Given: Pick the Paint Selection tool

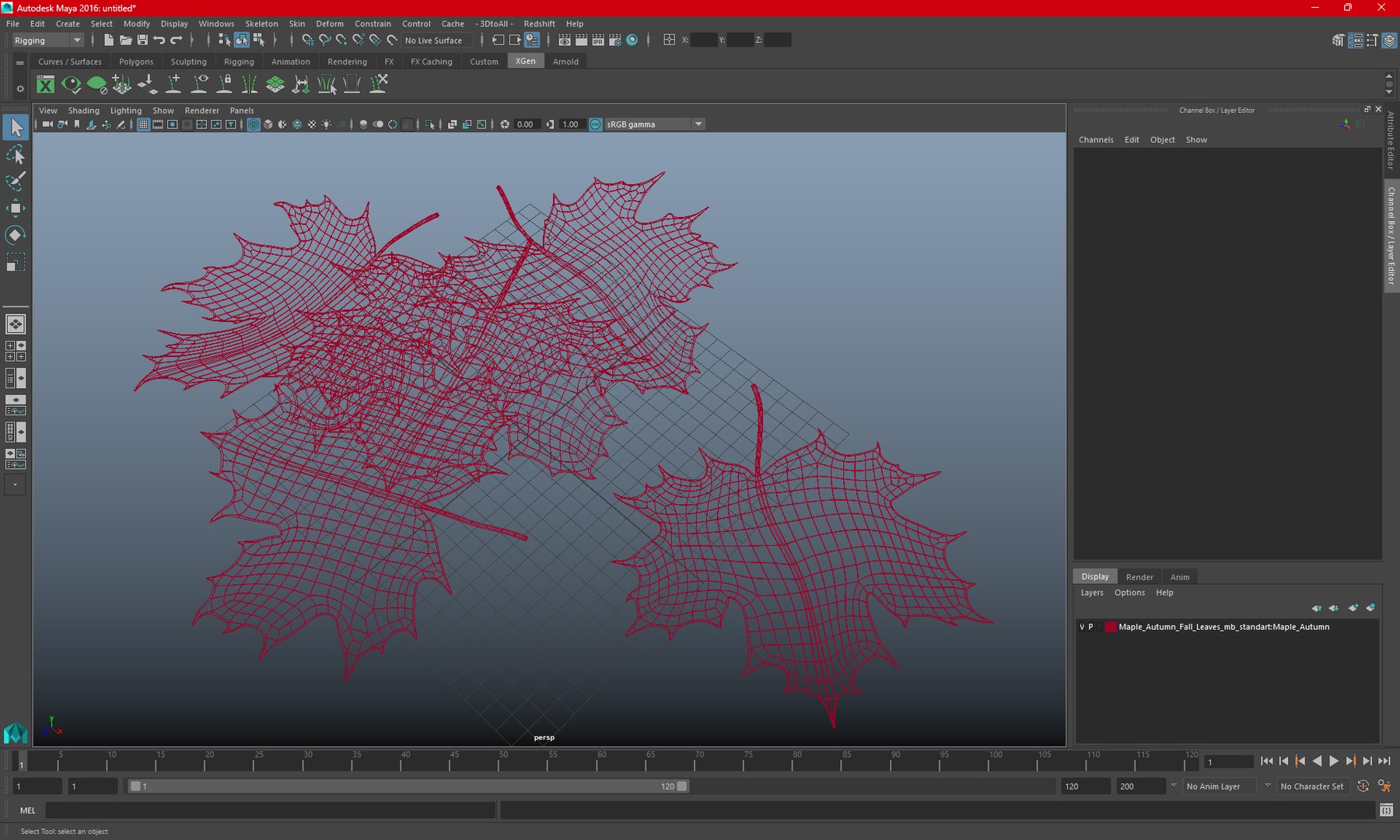Looking at the screenshot, I should 16,181.
